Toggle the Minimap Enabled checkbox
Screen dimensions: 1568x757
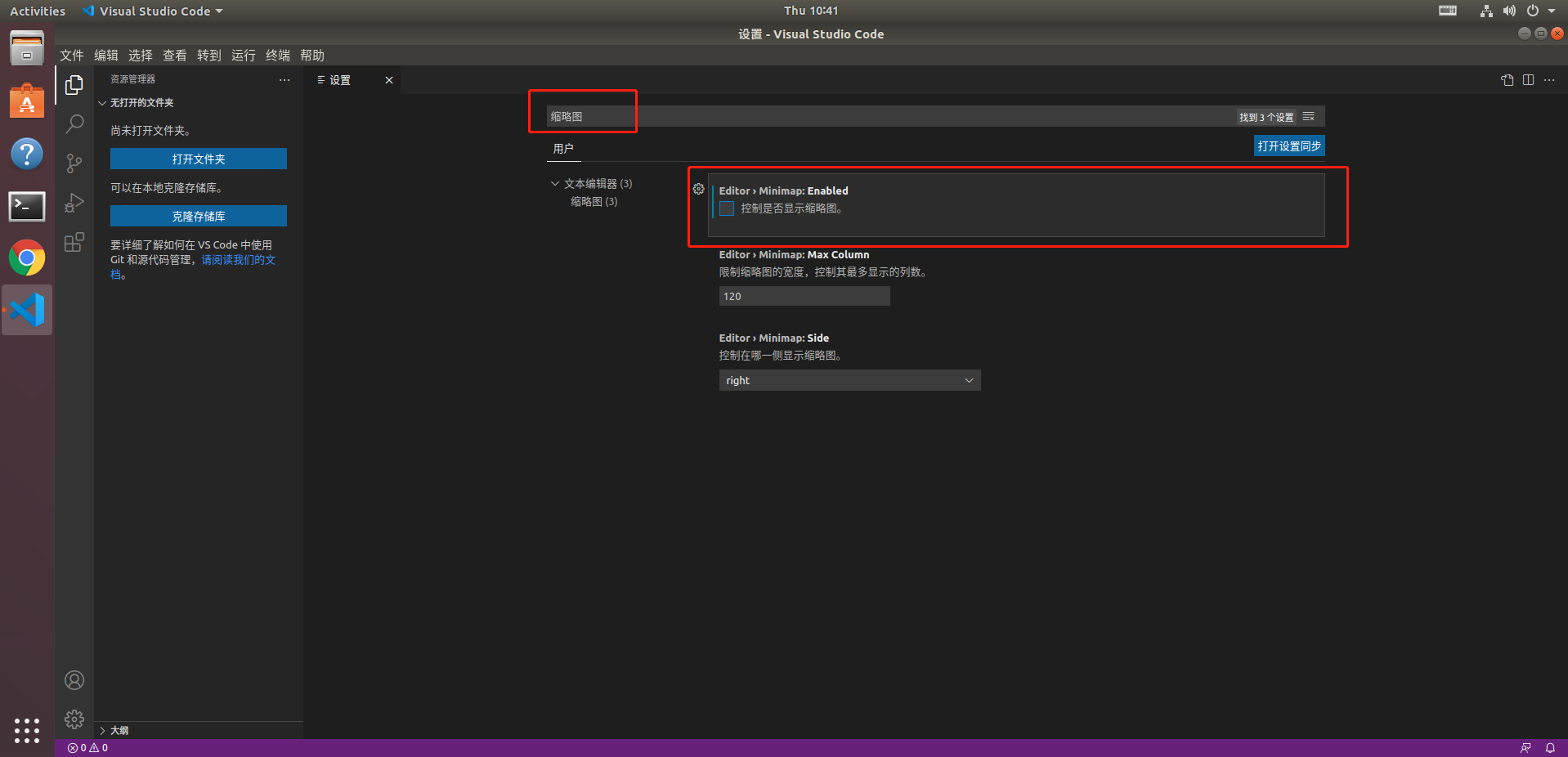click(727, 208)
